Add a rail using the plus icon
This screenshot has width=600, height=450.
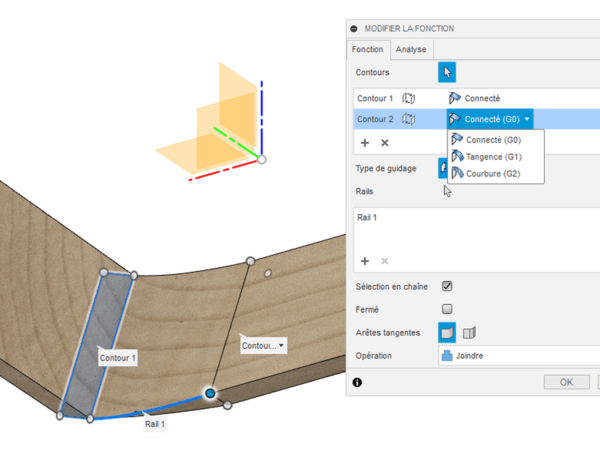click(x=365, y=261)
